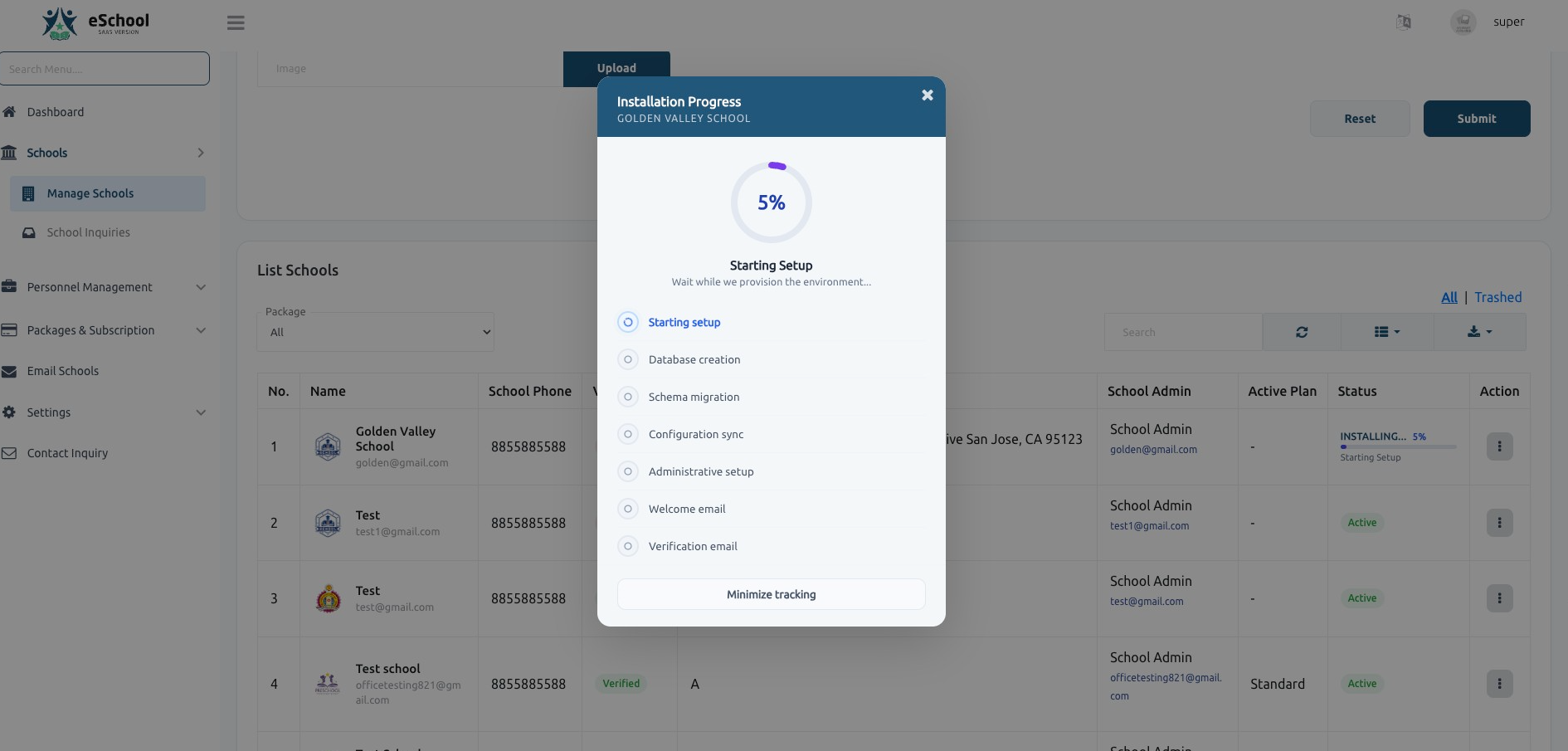Expand Personnel Management menu
This screenshot has width=1568, height=751.
tap(201, 287)
